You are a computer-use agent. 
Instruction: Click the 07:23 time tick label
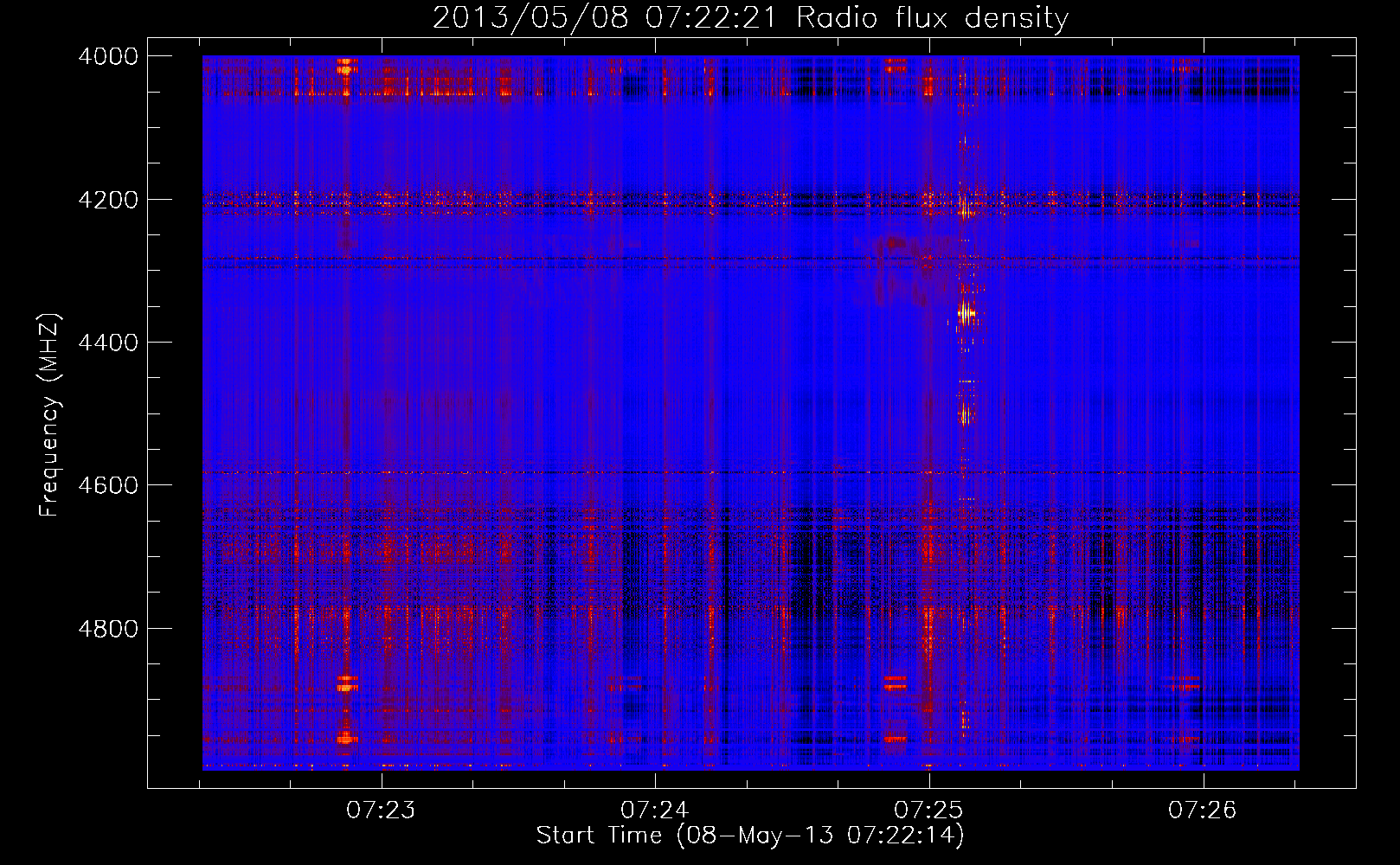(381, 811)
